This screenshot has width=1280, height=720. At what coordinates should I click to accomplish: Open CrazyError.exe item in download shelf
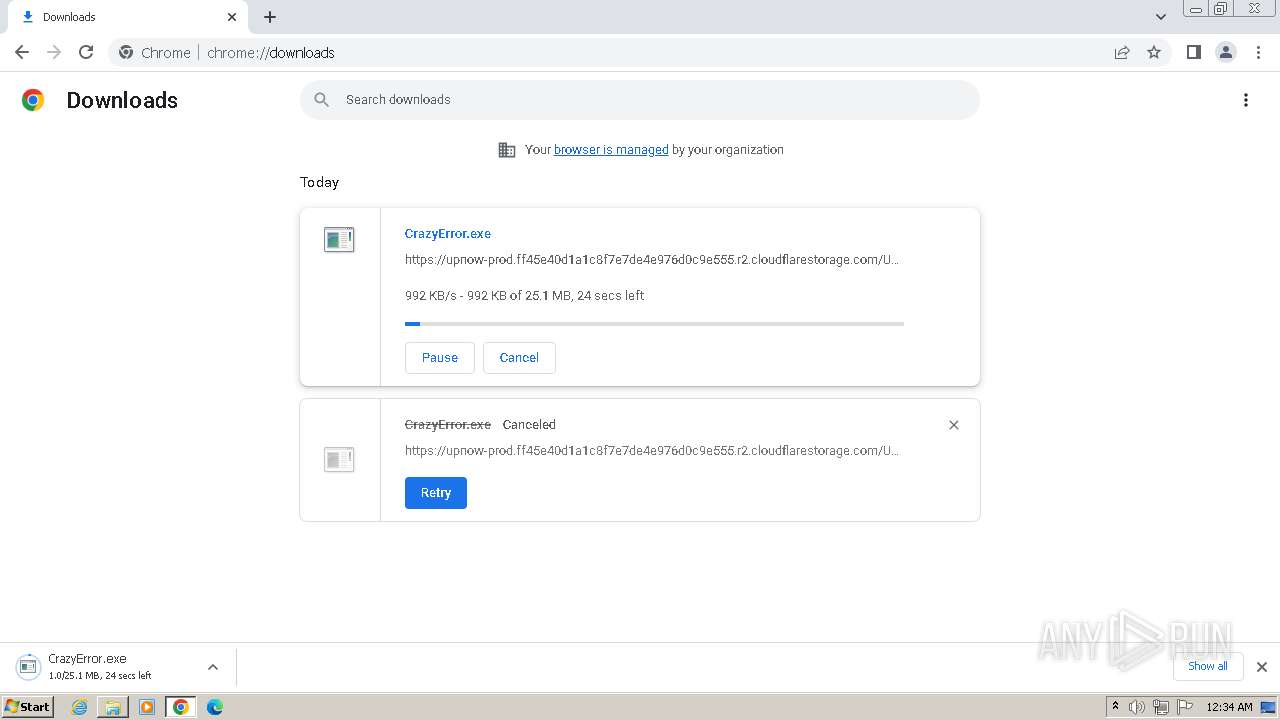100,667
